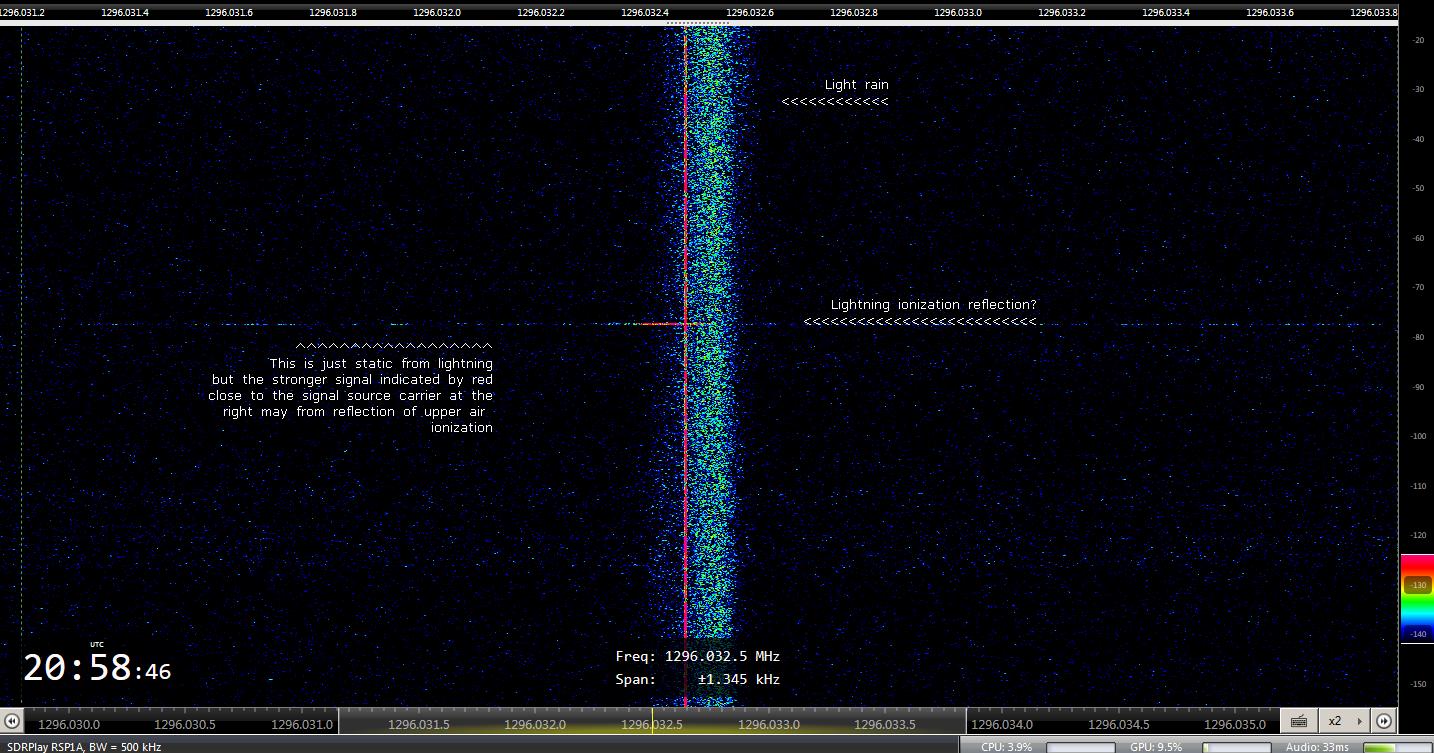
Task: Click the -130 level handle on color scale
Action: pos(1417,585)
